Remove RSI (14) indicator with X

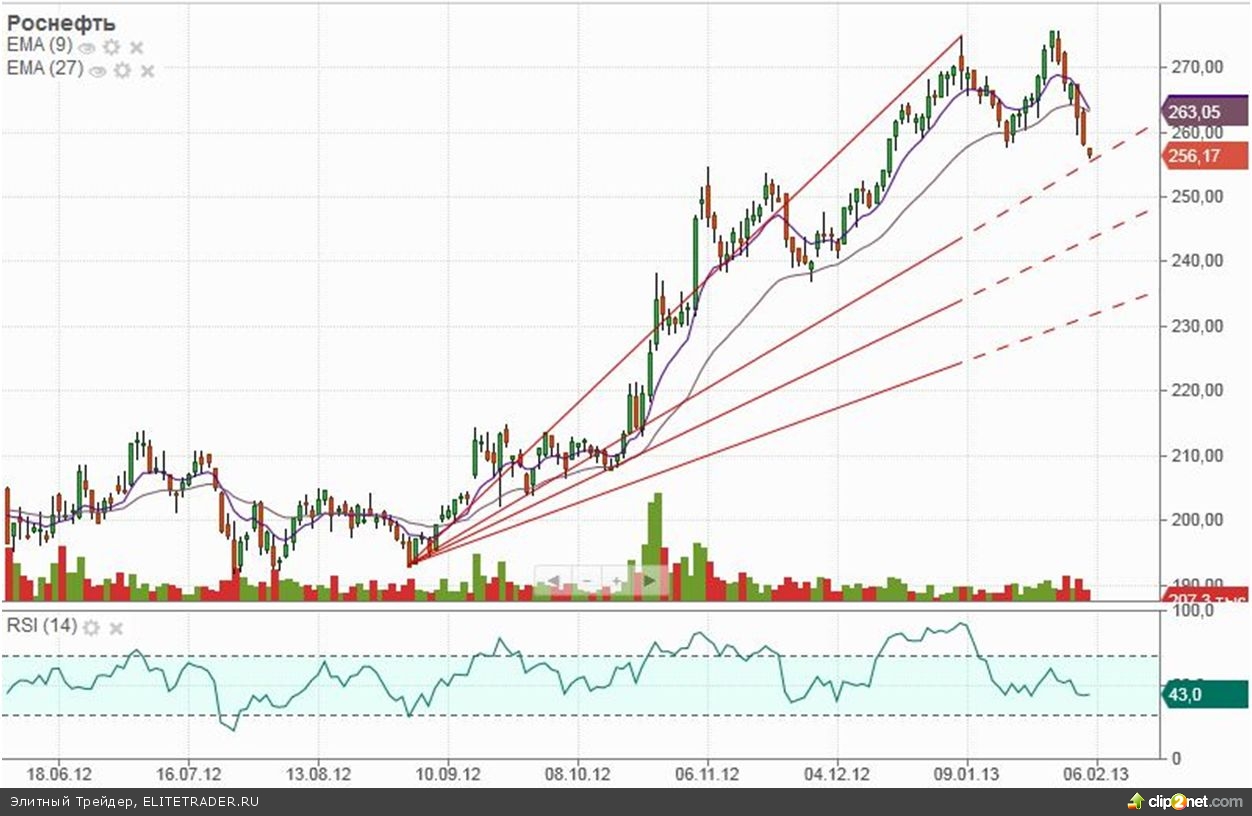coord(116,628)
